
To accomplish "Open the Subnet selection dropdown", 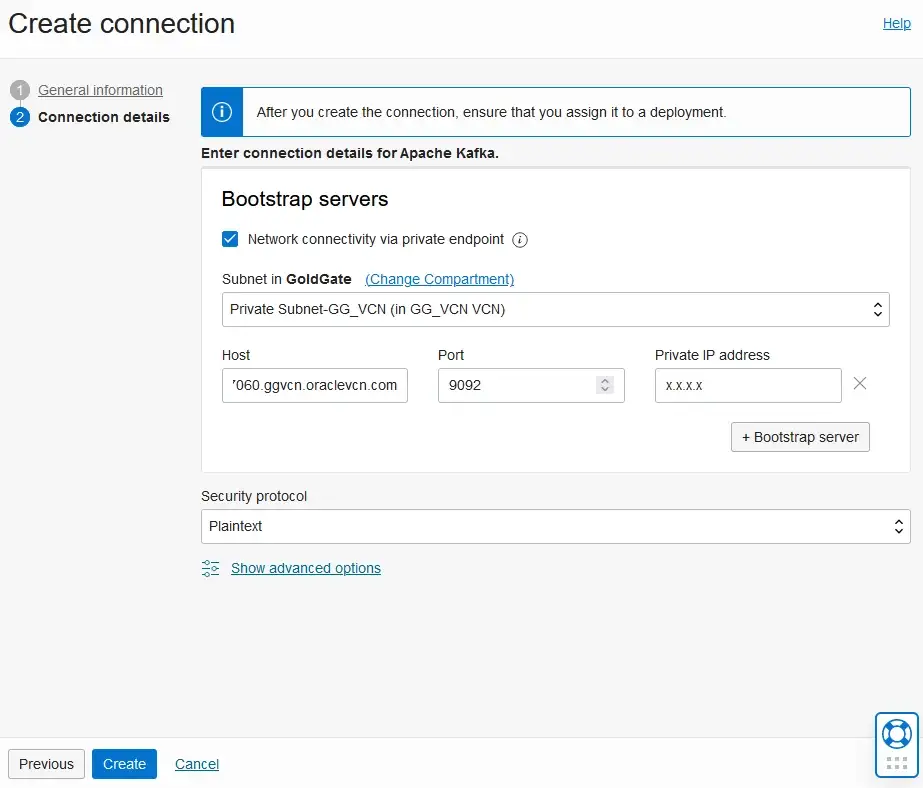I will pos(555,309).
